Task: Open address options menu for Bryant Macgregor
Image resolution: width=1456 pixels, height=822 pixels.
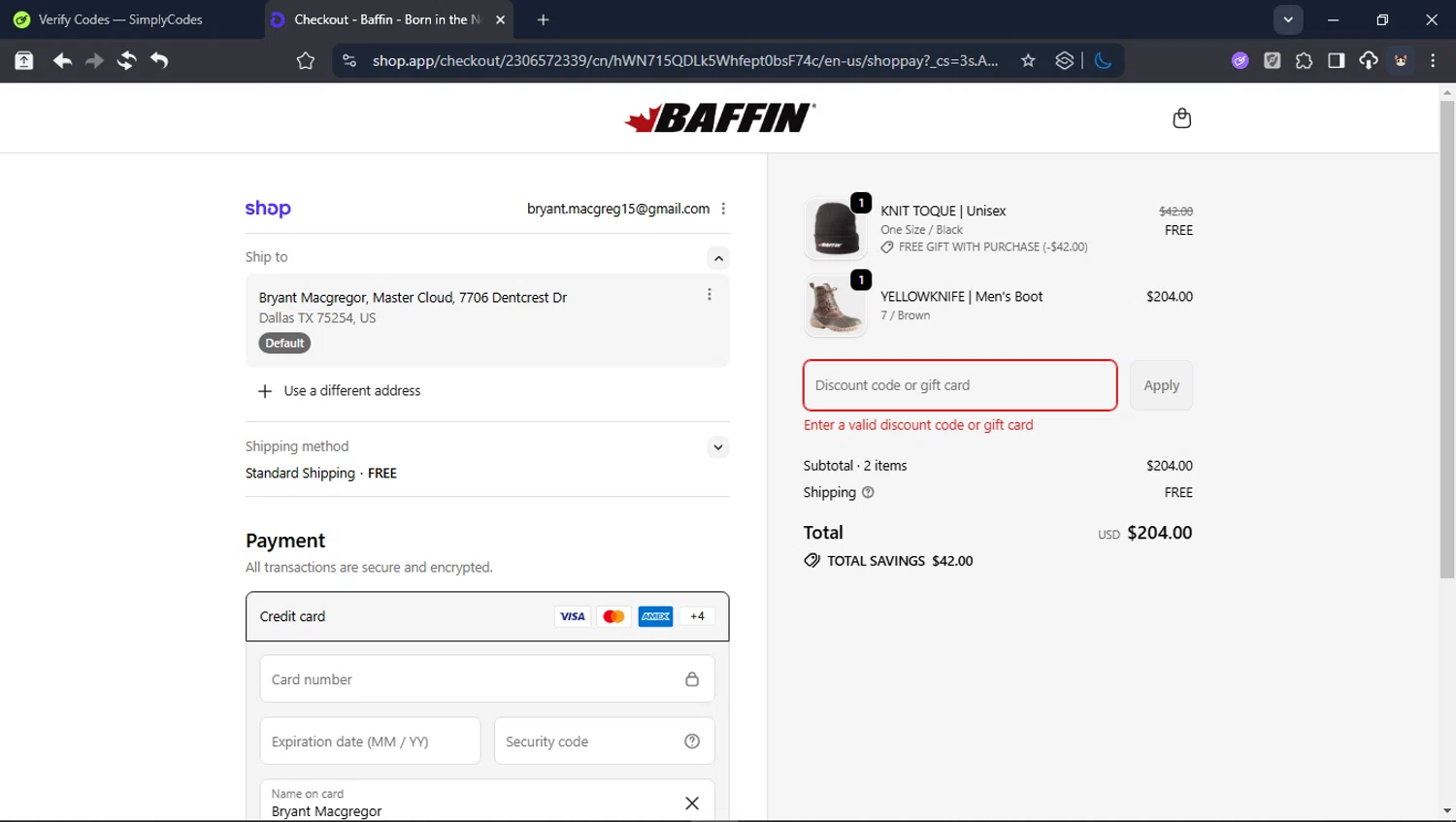Action: click(x=710, y=294)
